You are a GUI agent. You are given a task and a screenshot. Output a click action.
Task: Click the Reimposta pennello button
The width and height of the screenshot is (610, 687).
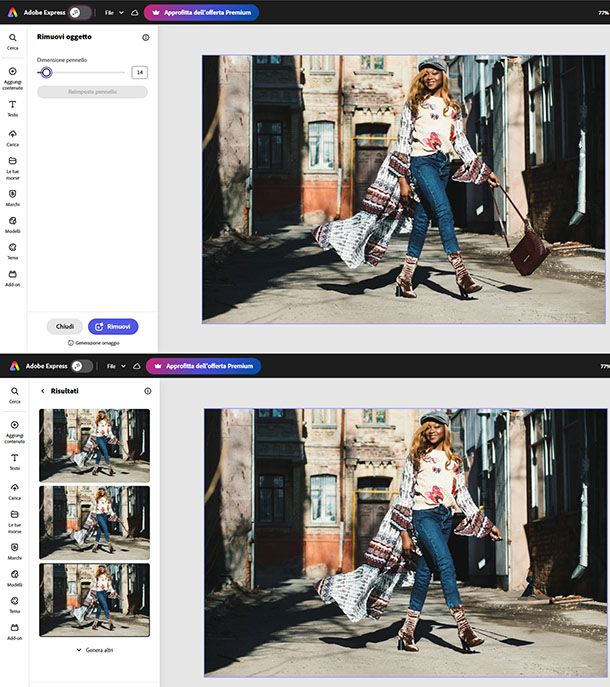pos(92,92)
